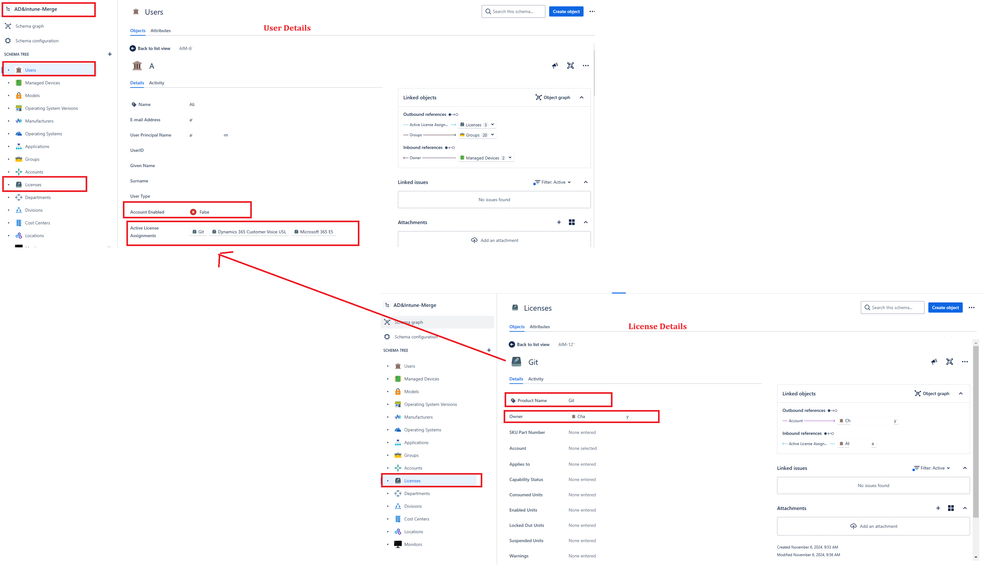Switch to Attributes tab on Licenses page

click(x=540, y=327)
